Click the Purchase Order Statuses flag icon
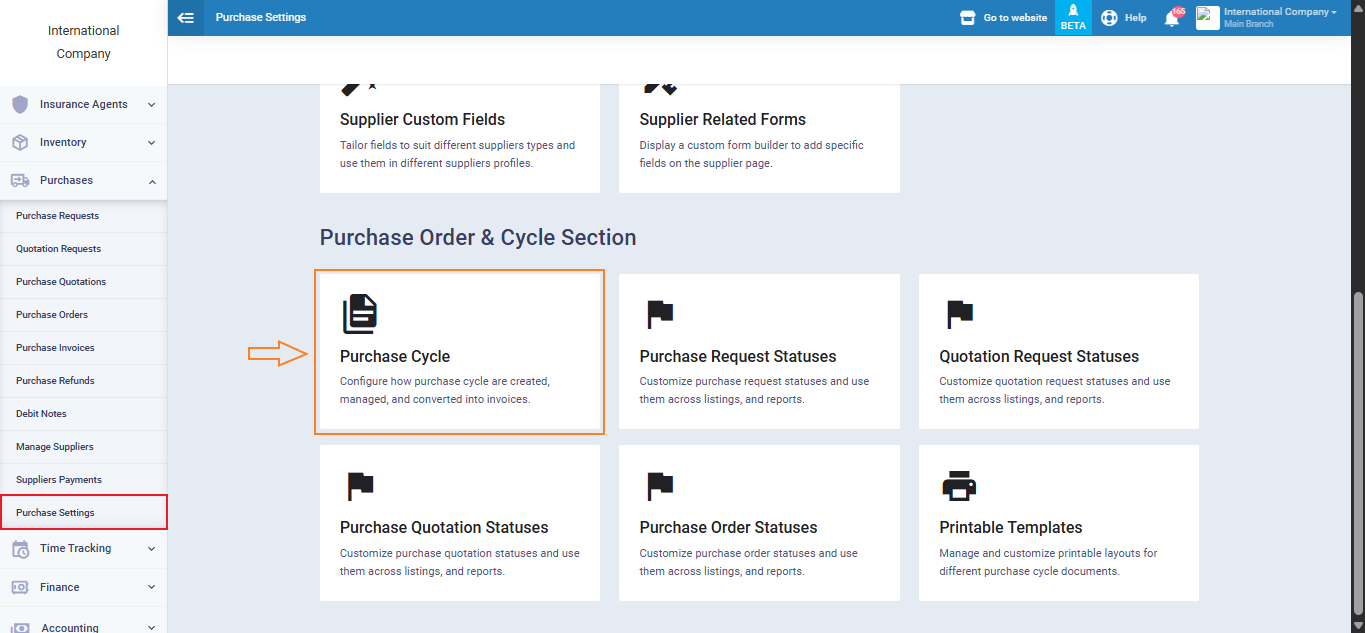The height and width of the screenshot is (633, 1365). pyautogui.click(x=660, y=486)
